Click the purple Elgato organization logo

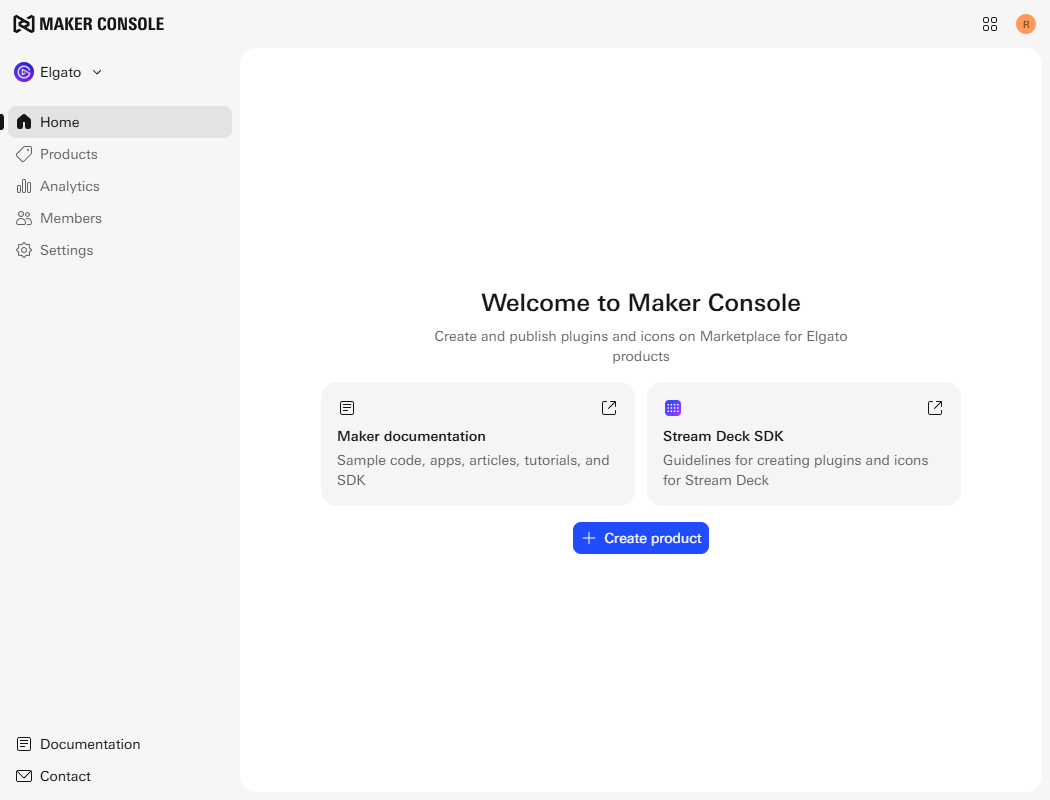(24, 72)
